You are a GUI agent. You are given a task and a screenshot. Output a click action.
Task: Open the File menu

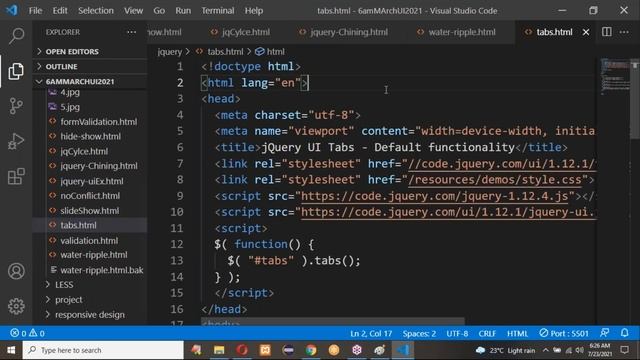[x=35, y=11]
